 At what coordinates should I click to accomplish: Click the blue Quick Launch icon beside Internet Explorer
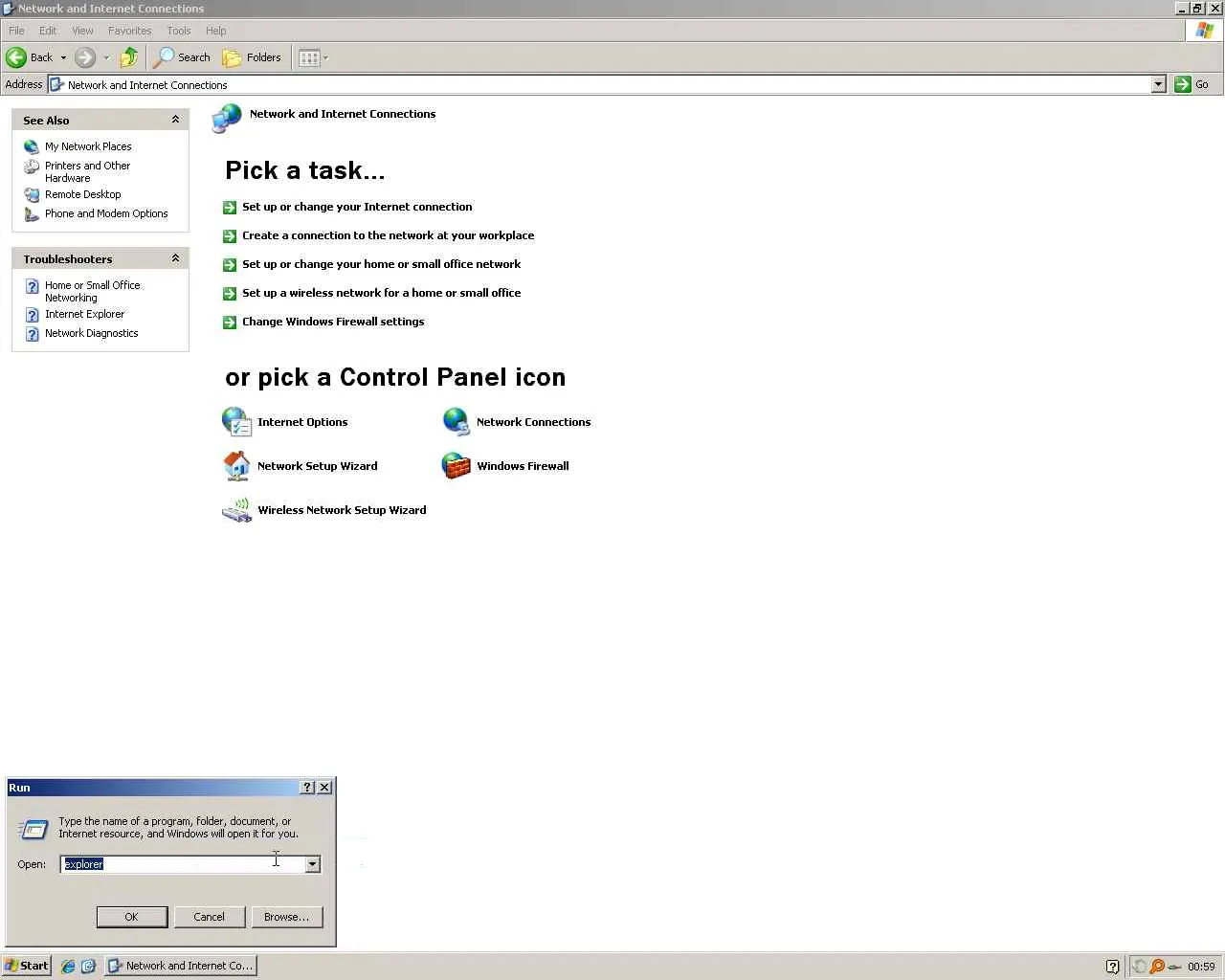click(x=89, y=966)
